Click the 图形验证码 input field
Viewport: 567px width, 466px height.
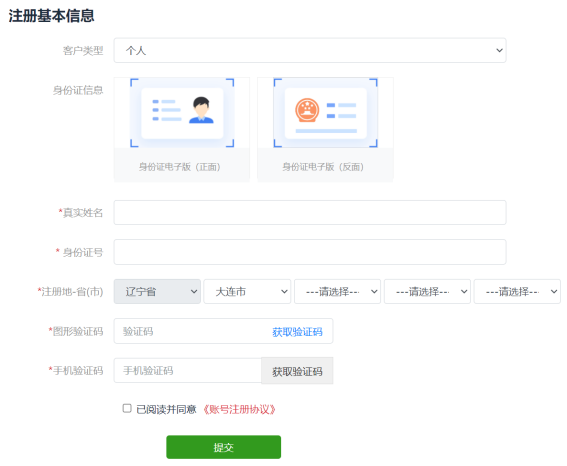tap(192, 331)
